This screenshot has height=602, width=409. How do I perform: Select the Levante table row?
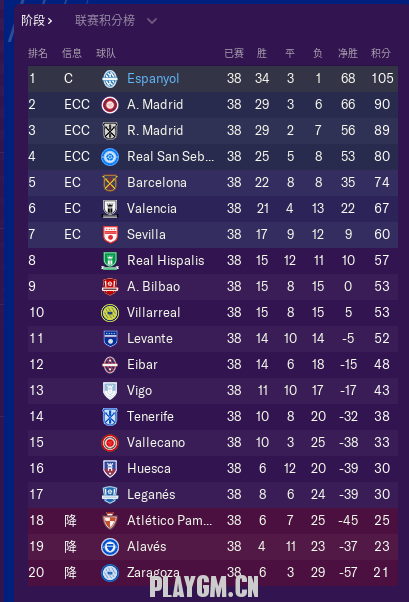click(213, 339)
